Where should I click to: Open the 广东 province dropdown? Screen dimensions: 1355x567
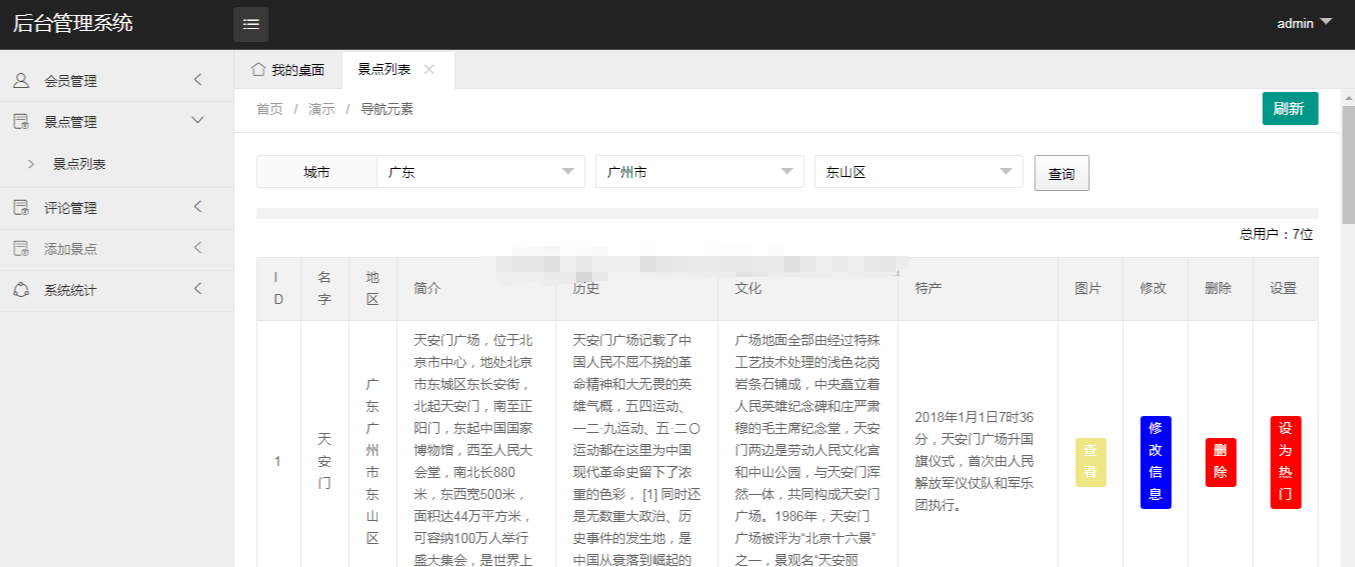(481, 171)
